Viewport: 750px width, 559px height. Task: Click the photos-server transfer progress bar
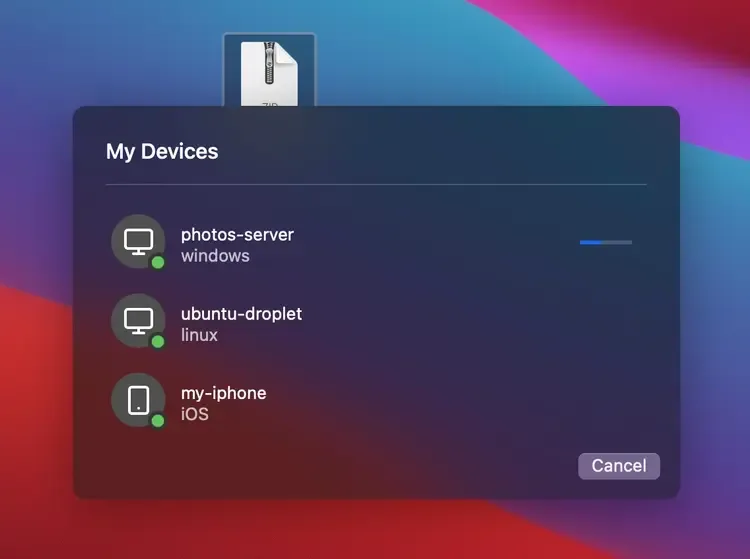coord(606,242)
